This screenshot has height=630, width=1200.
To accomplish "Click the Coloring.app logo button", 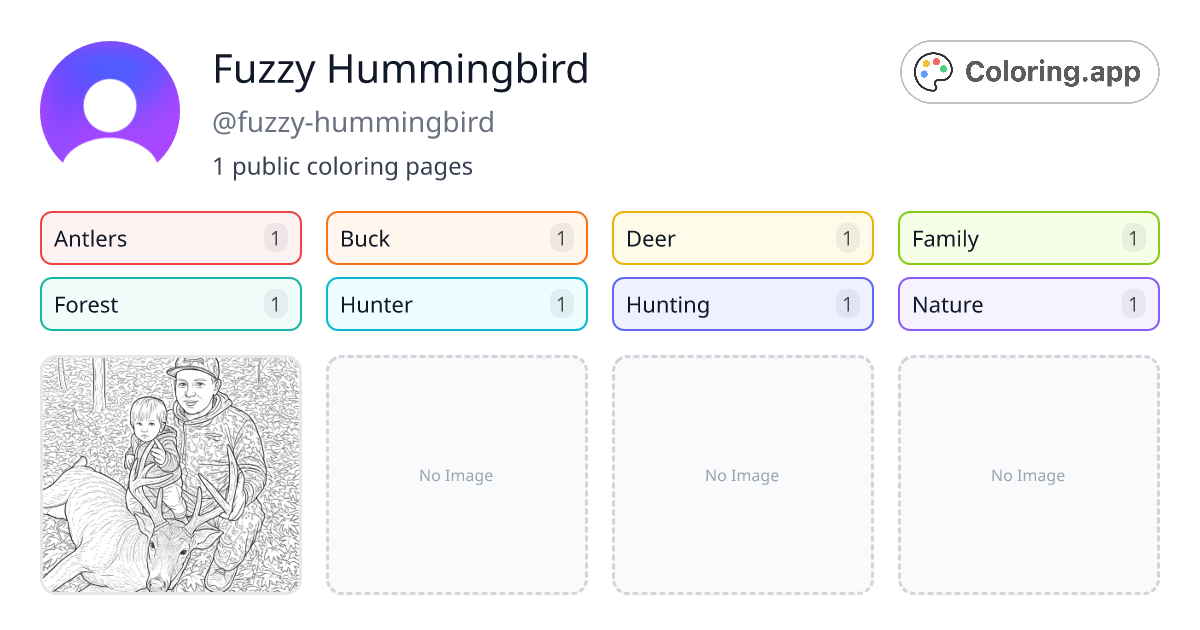I will (x=1029, y=71).
